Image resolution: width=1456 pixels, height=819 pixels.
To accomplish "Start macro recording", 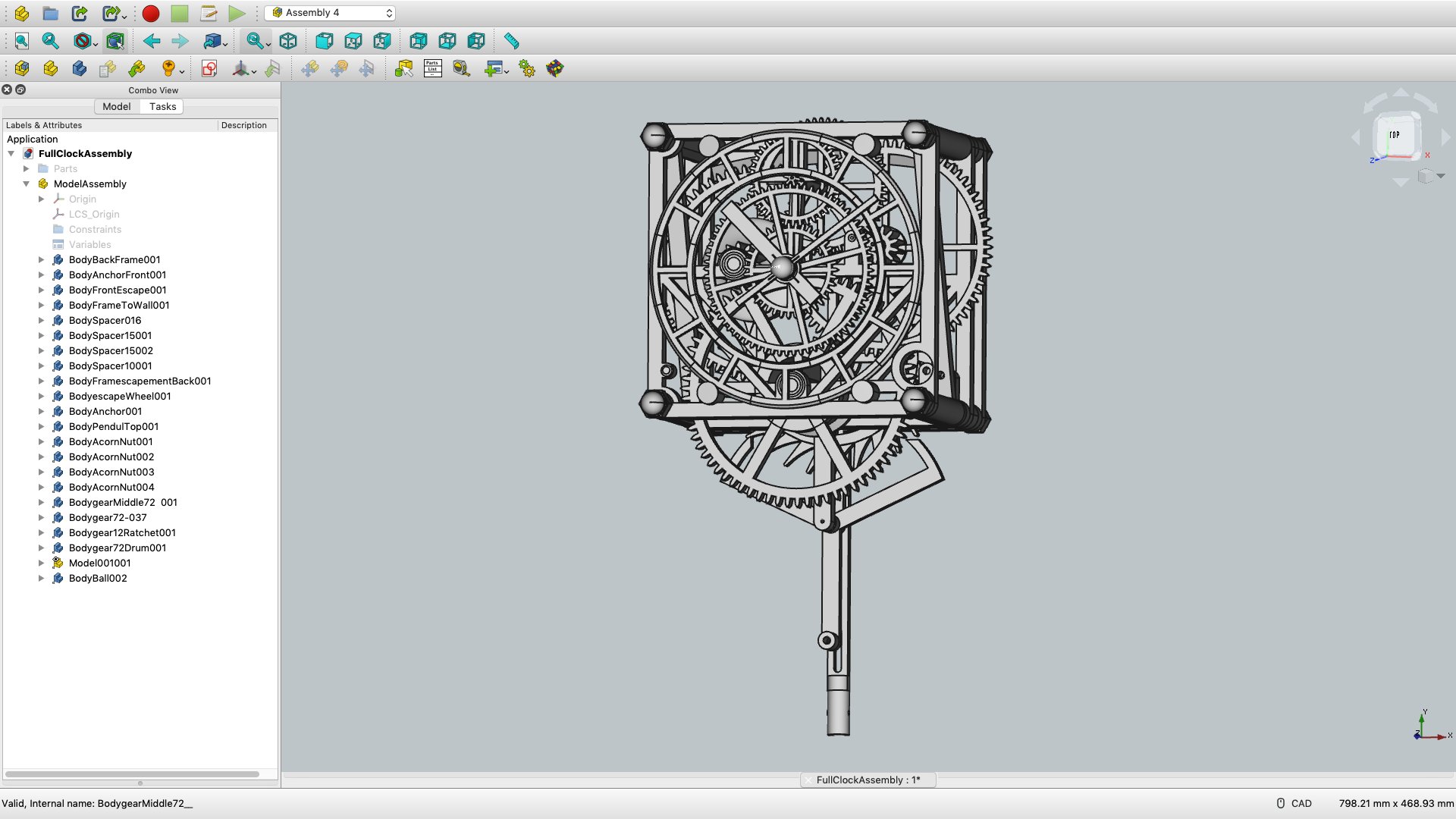I will click(x=150, y=13).
